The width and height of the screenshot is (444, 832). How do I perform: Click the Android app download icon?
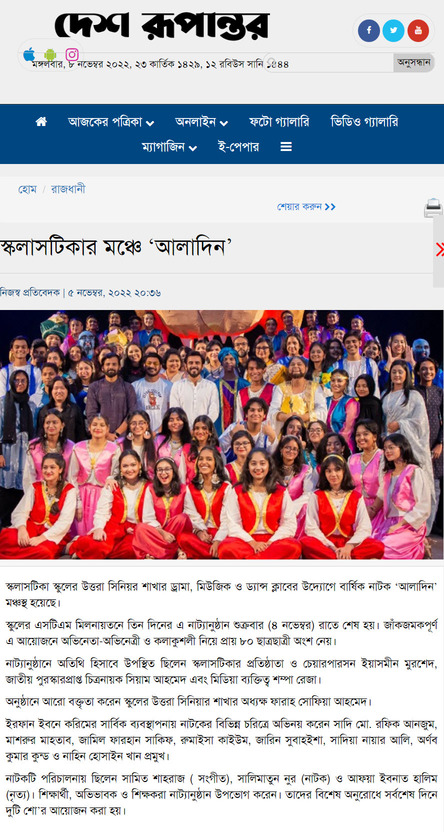(50, 55)
